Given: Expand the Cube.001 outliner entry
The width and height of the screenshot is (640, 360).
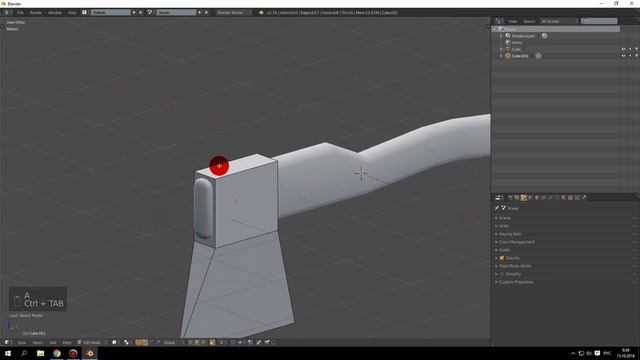Looking at the screenshot, I should point(501,56).
